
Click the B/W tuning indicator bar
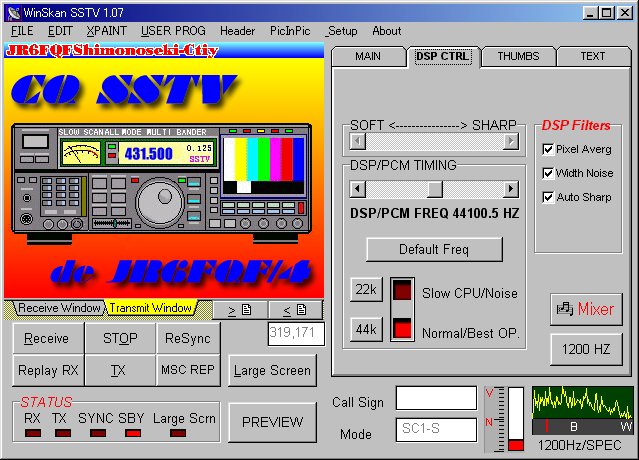click(x=583, y=427)
